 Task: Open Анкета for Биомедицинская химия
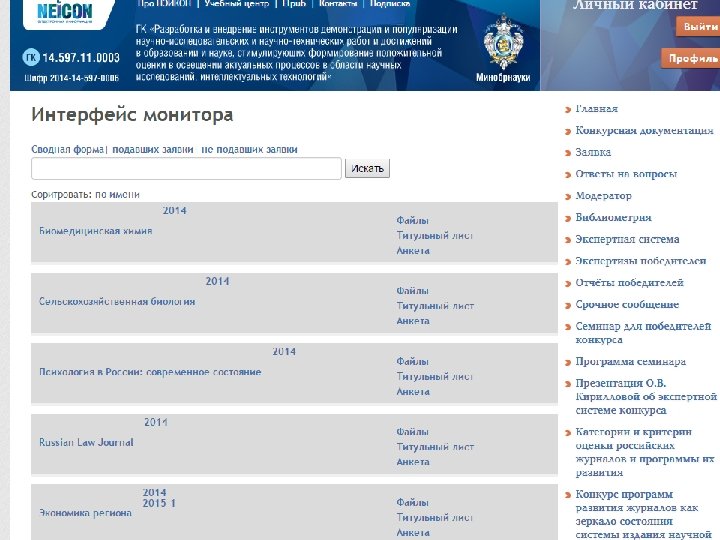coord(413,251)
